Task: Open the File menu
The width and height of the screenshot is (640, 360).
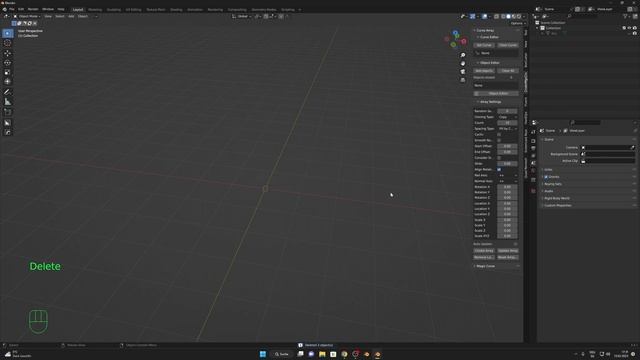Action: pos(12,9)
